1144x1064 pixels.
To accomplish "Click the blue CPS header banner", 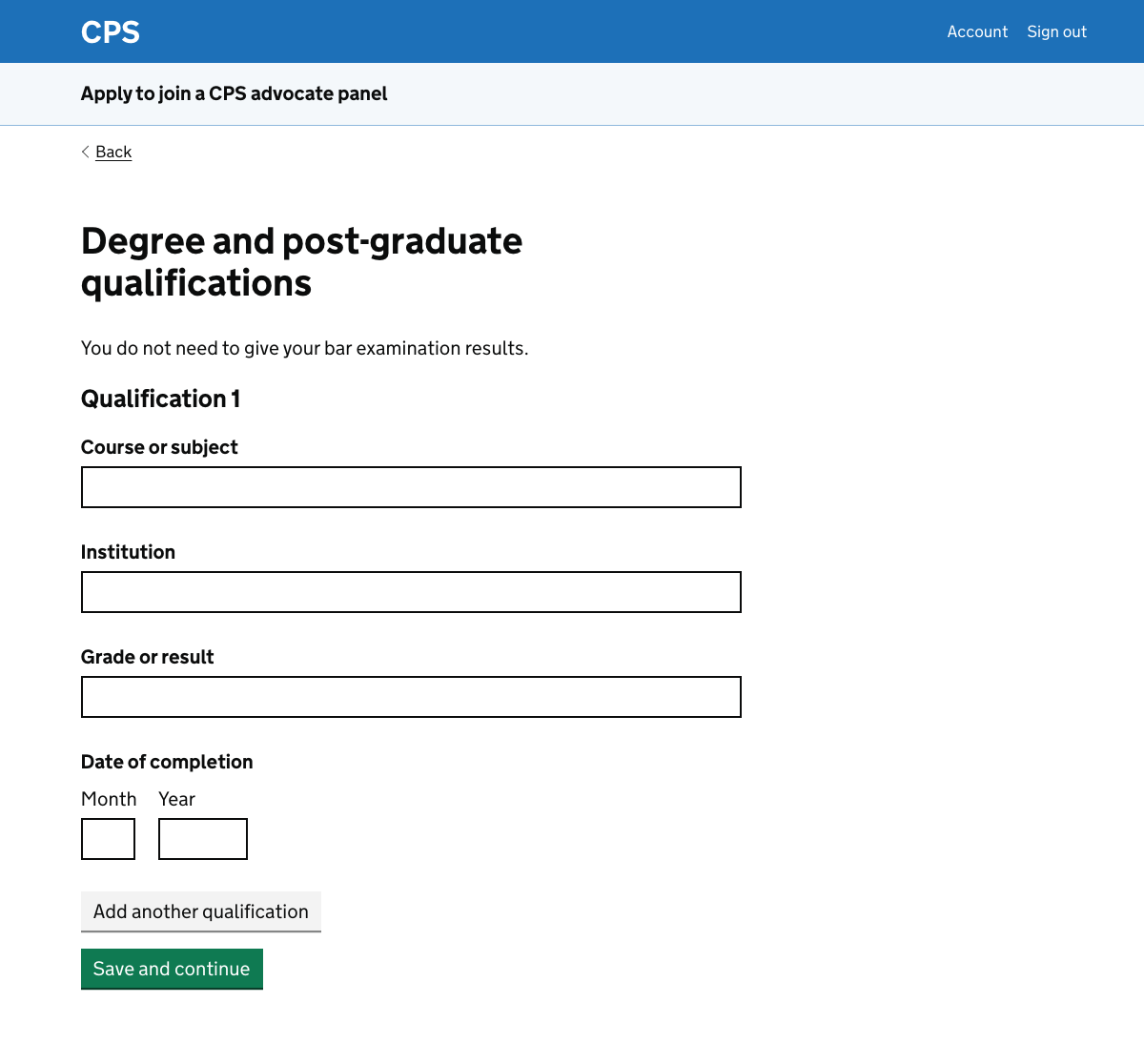I will 572,31.
